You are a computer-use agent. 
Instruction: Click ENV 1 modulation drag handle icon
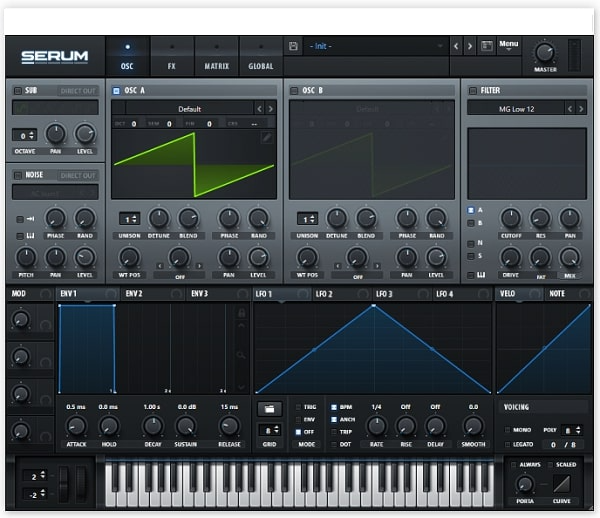point(111,294)
